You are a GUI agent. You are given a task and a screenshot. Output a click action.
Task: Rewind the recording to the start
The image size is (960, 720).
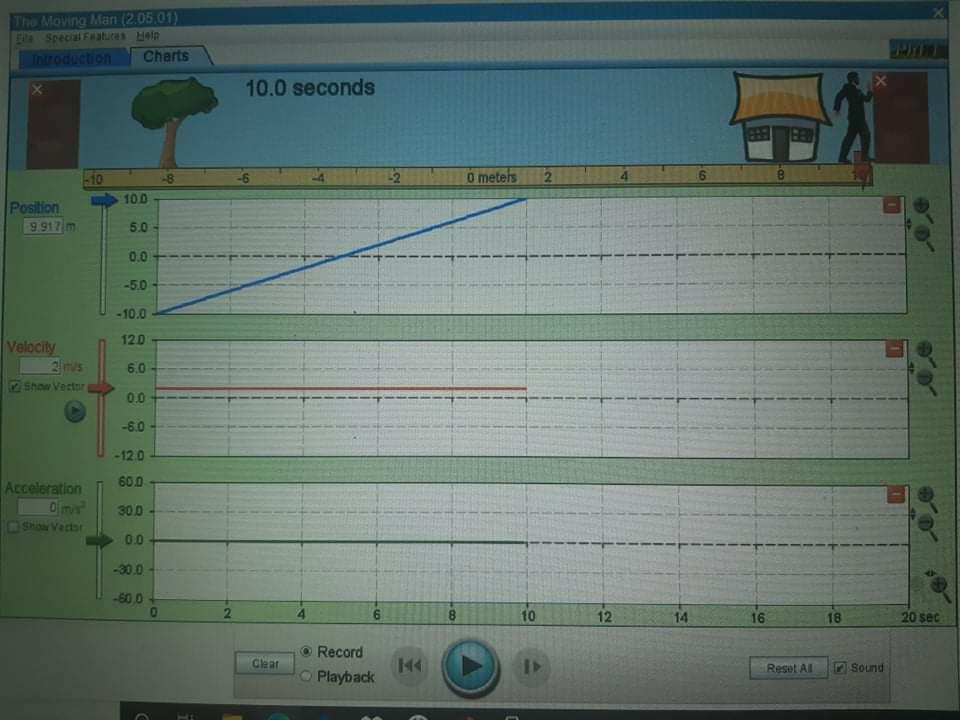coord(409,666)
